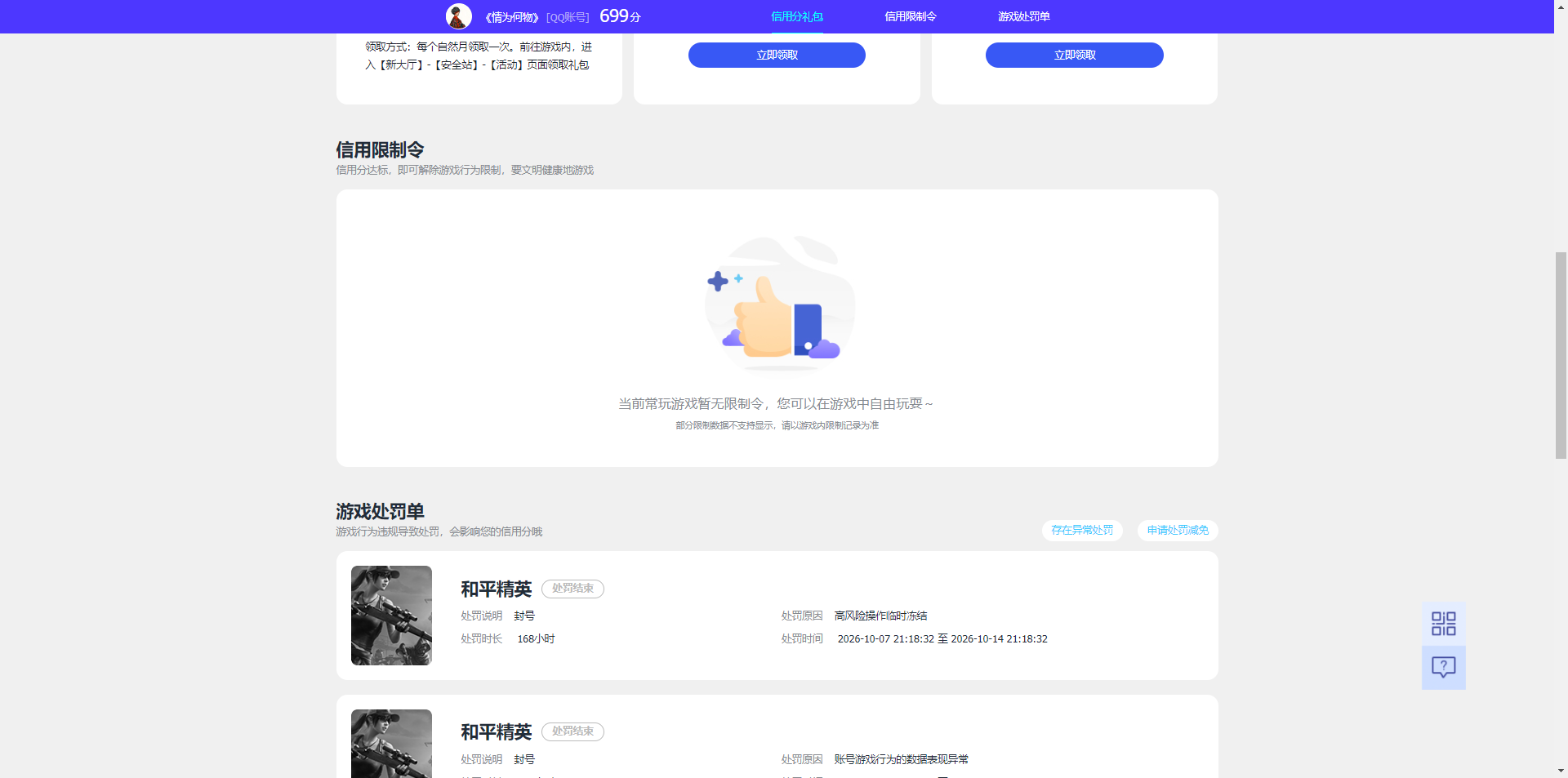Click the scrollbar down arrow
Viewport: 1568px width, 778px height.
pyautogui.click(x=1561, y=771)
